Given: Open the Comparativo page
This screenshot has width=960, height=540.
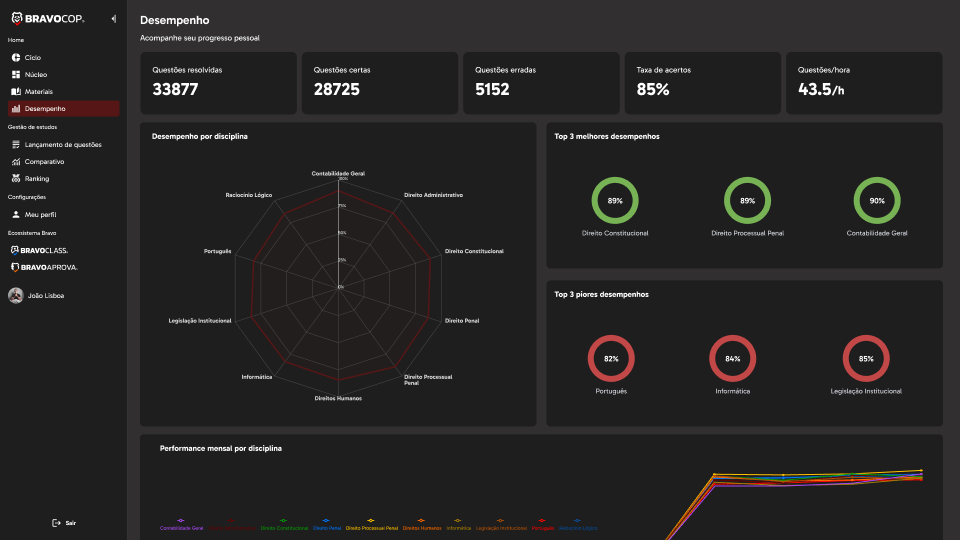Looking at the screenshot, I should 63,162.
